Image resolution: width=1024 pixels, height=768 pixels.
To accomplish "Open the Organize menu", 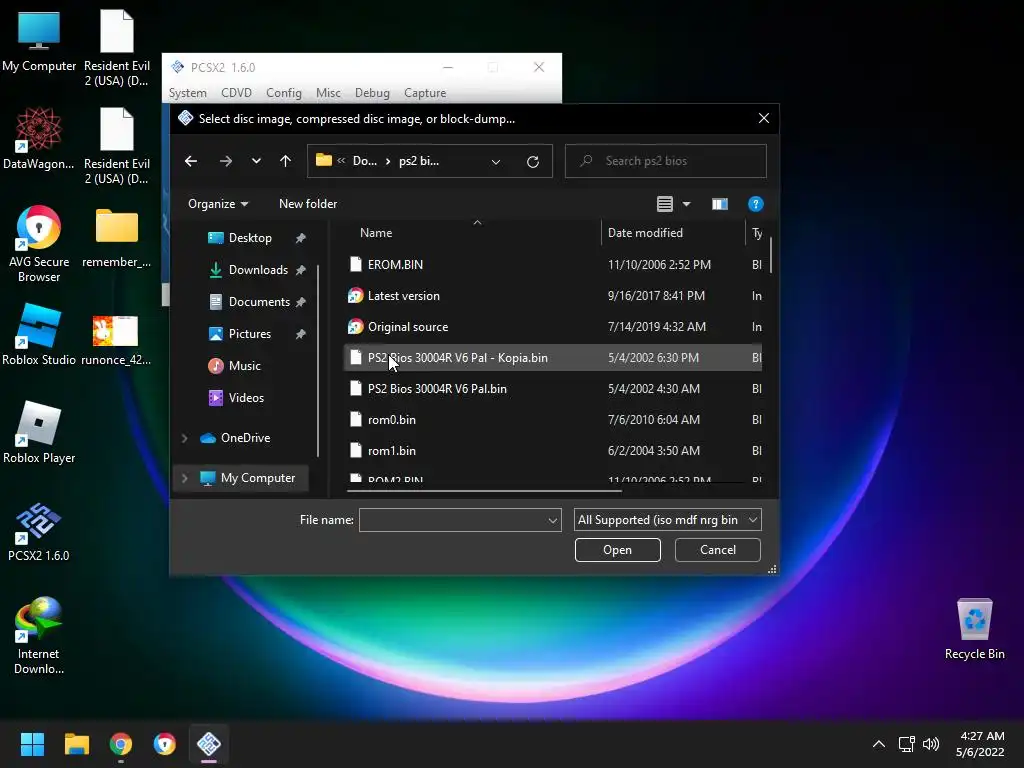I will tap(218, 204).
